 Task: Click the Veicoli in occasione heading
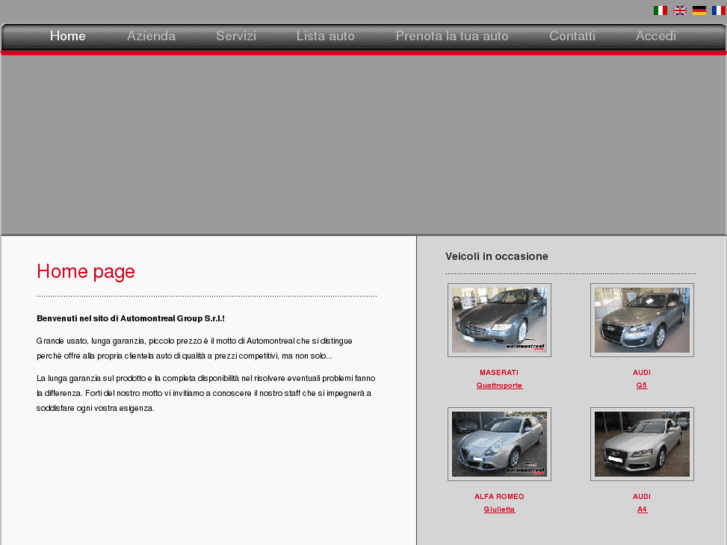(x=497, y=256)
